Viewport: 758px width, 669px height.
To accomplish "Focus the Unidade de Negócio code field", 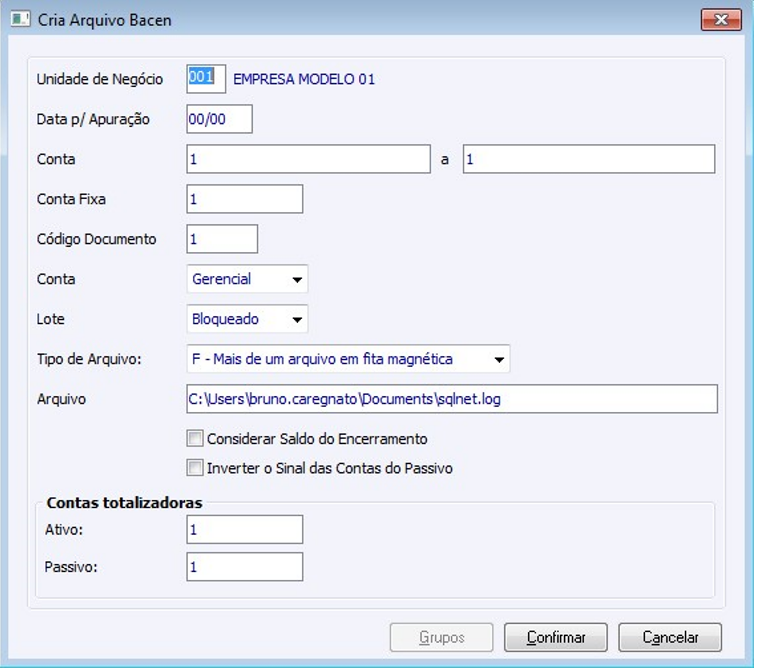I will click(206, 79).
